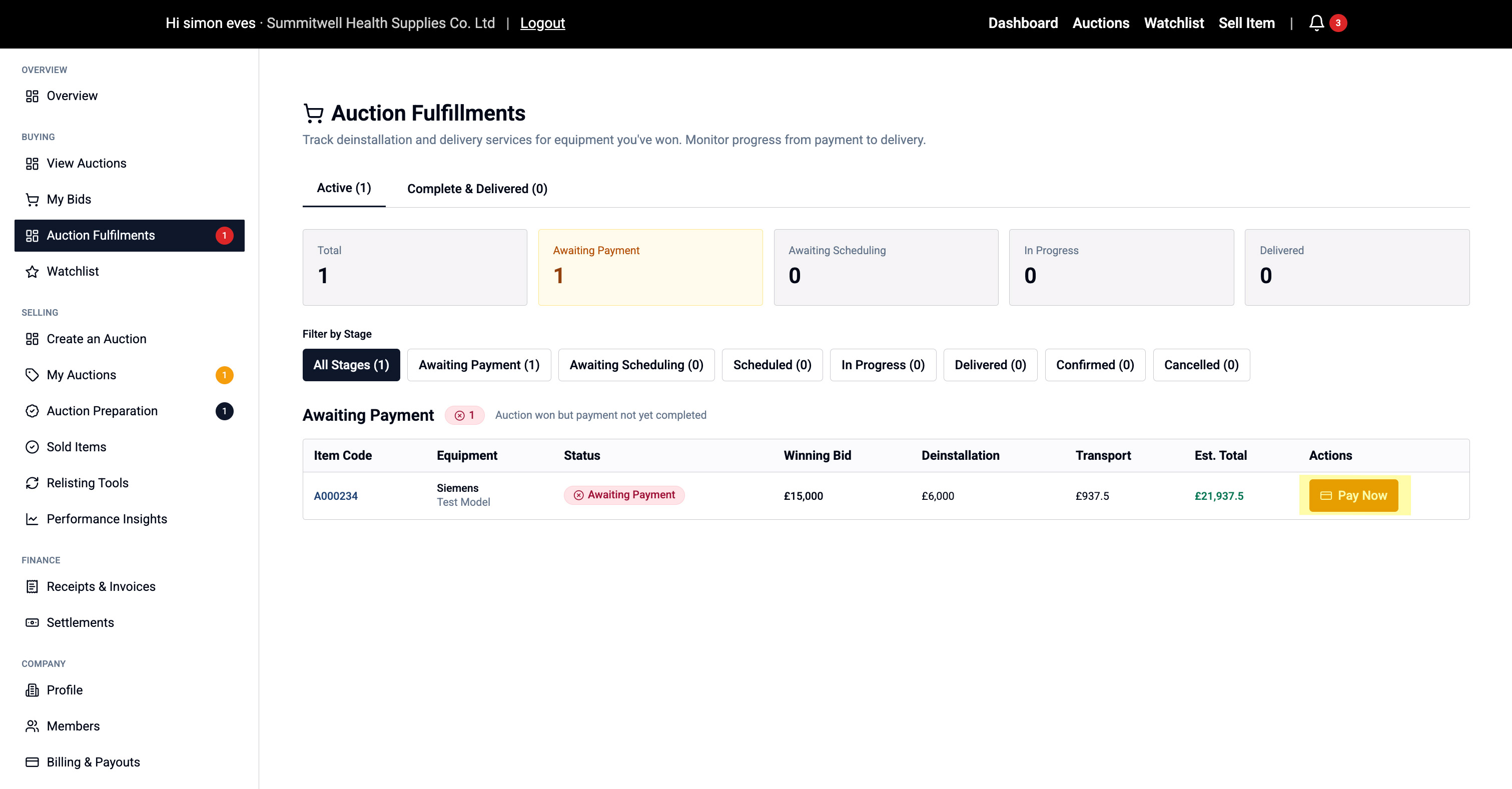The width and height of the screenshot is (1512, 789).
Task: Open item code A000234 link
Action: pyautogui.click(x=335, y=496)
